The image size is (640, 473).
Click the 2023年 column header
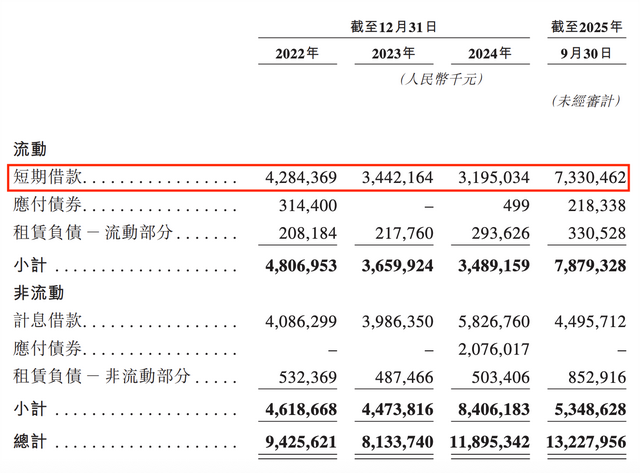click(394, 54)
